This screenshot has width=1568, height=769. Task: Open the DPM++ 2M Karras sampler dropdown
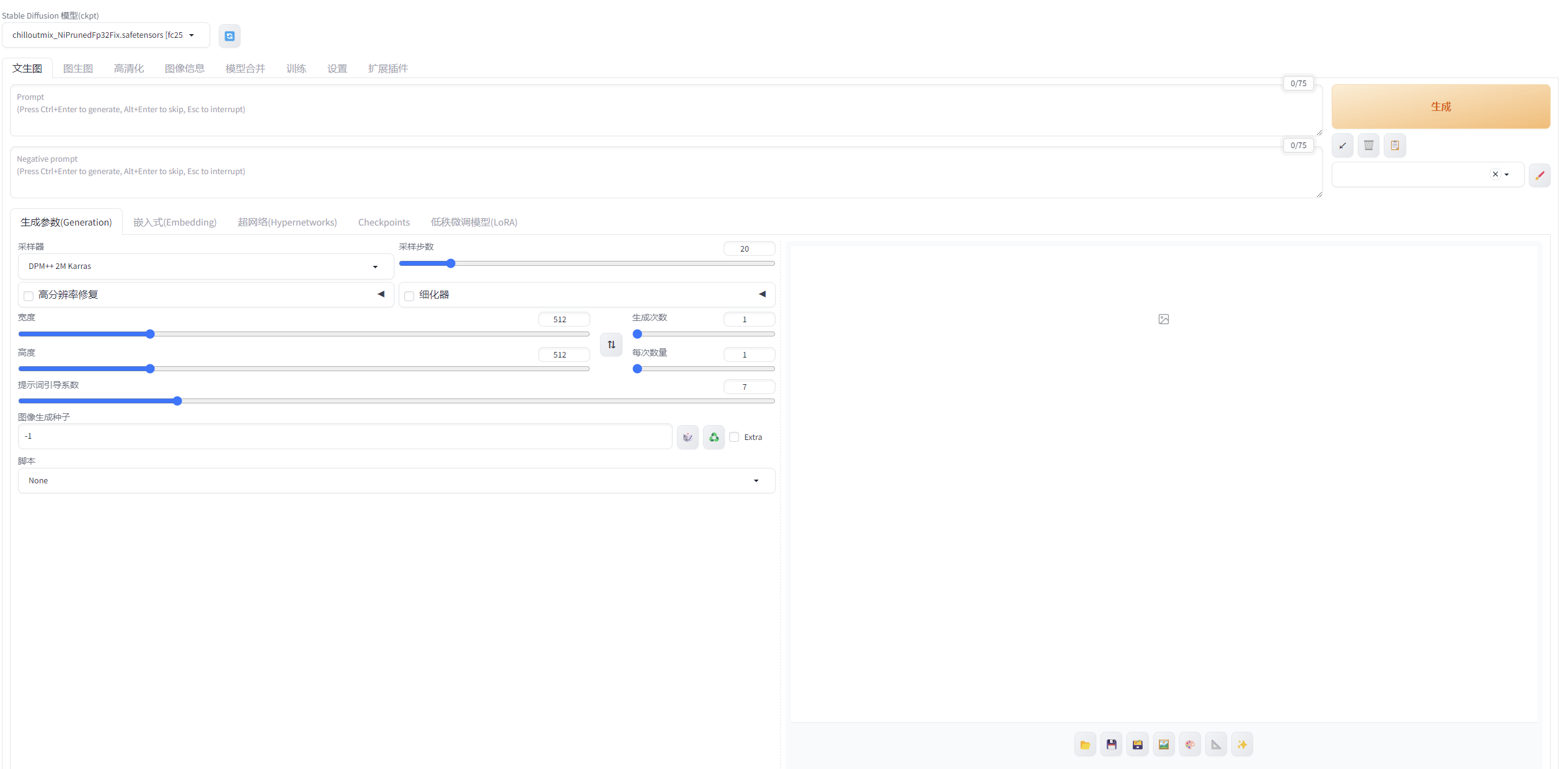pos(205,266)
